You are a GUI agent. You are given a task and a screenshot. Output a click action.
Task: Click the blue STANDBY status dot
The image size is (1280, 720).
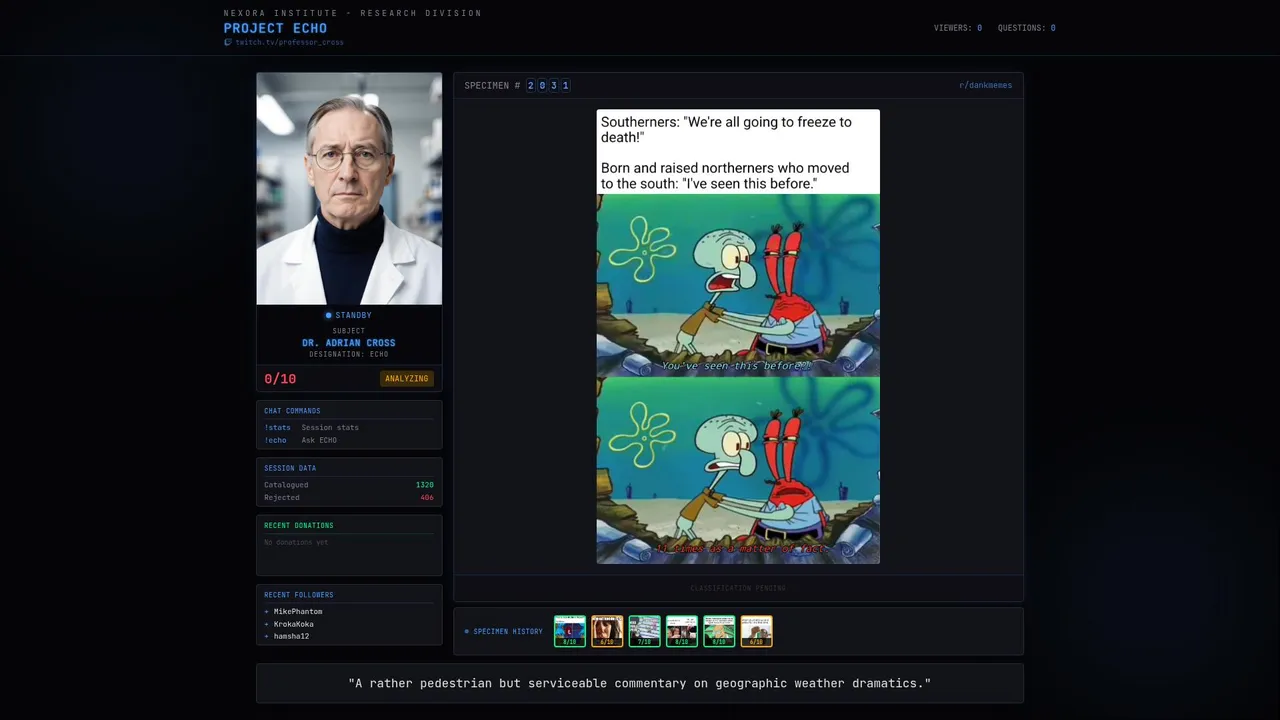[328, 315]
